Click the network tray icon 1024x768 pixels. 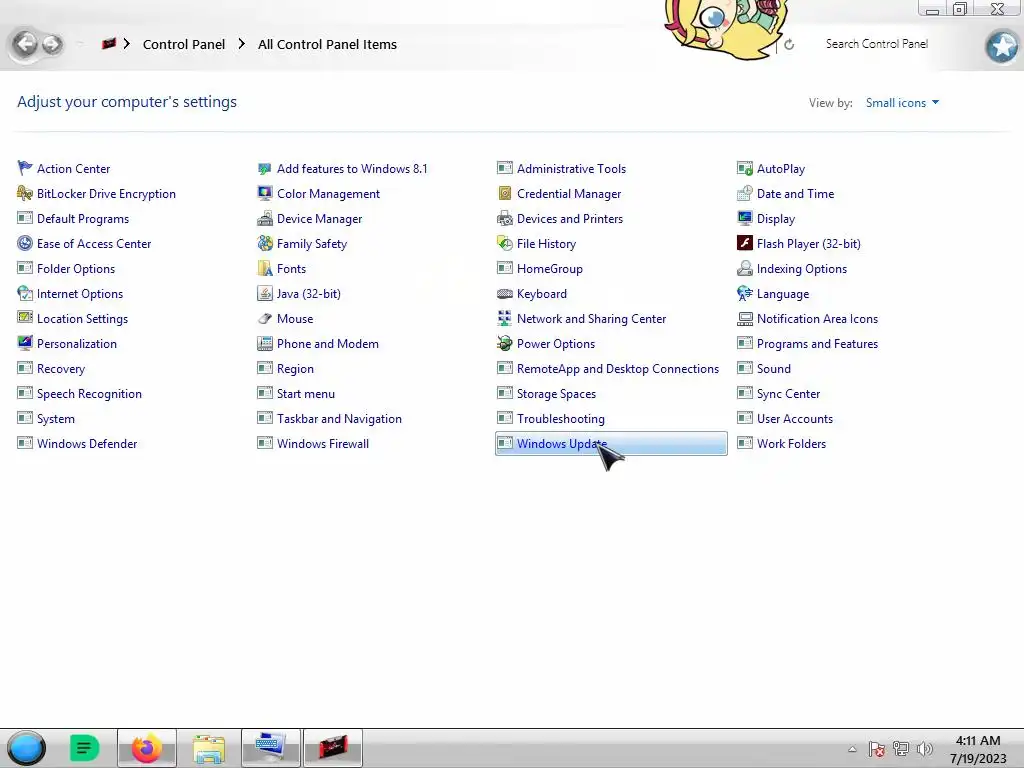tap(901, 749)
